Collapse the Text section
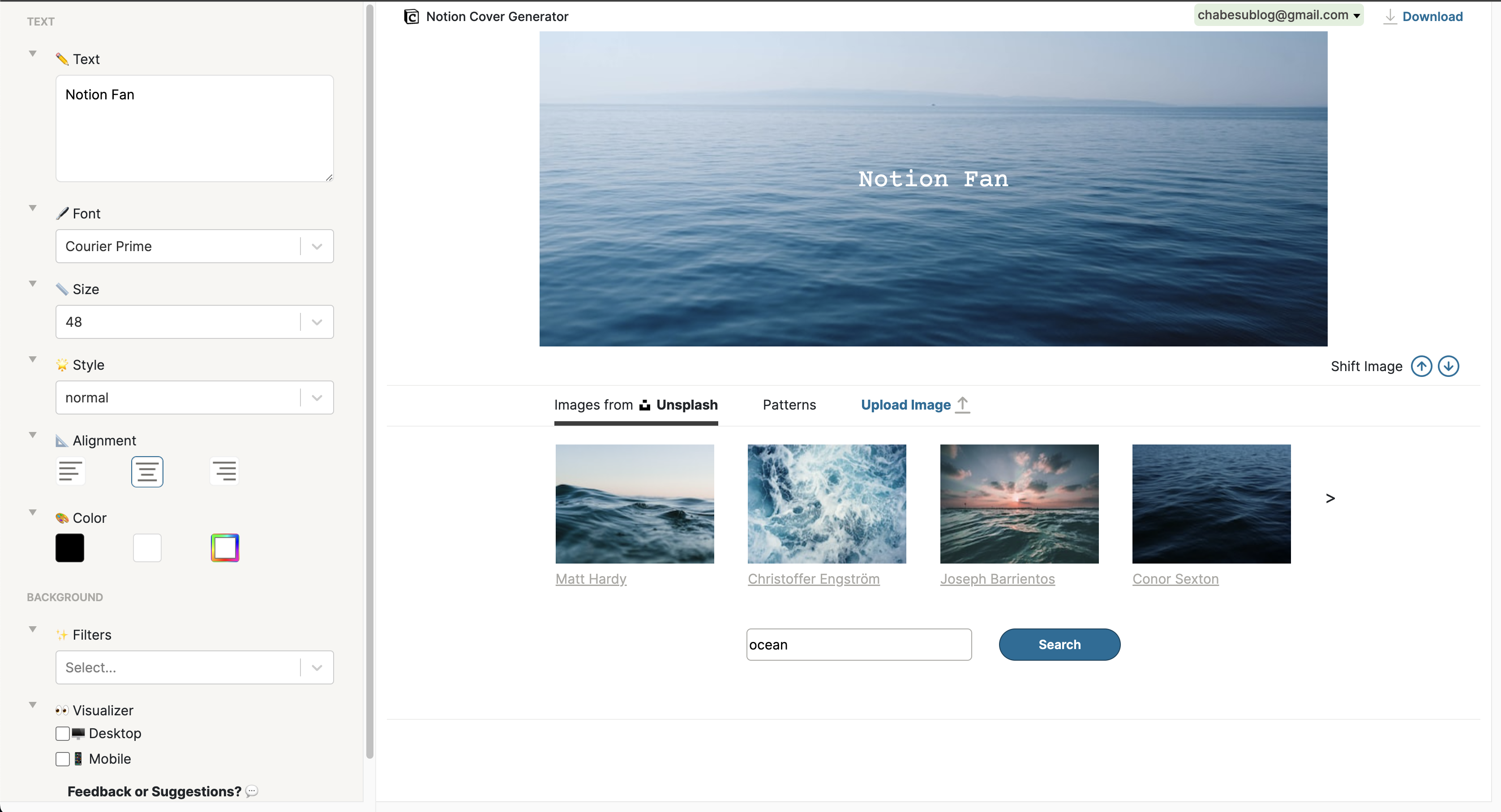This screenshot has height=812, width=1501. (33, 53)
